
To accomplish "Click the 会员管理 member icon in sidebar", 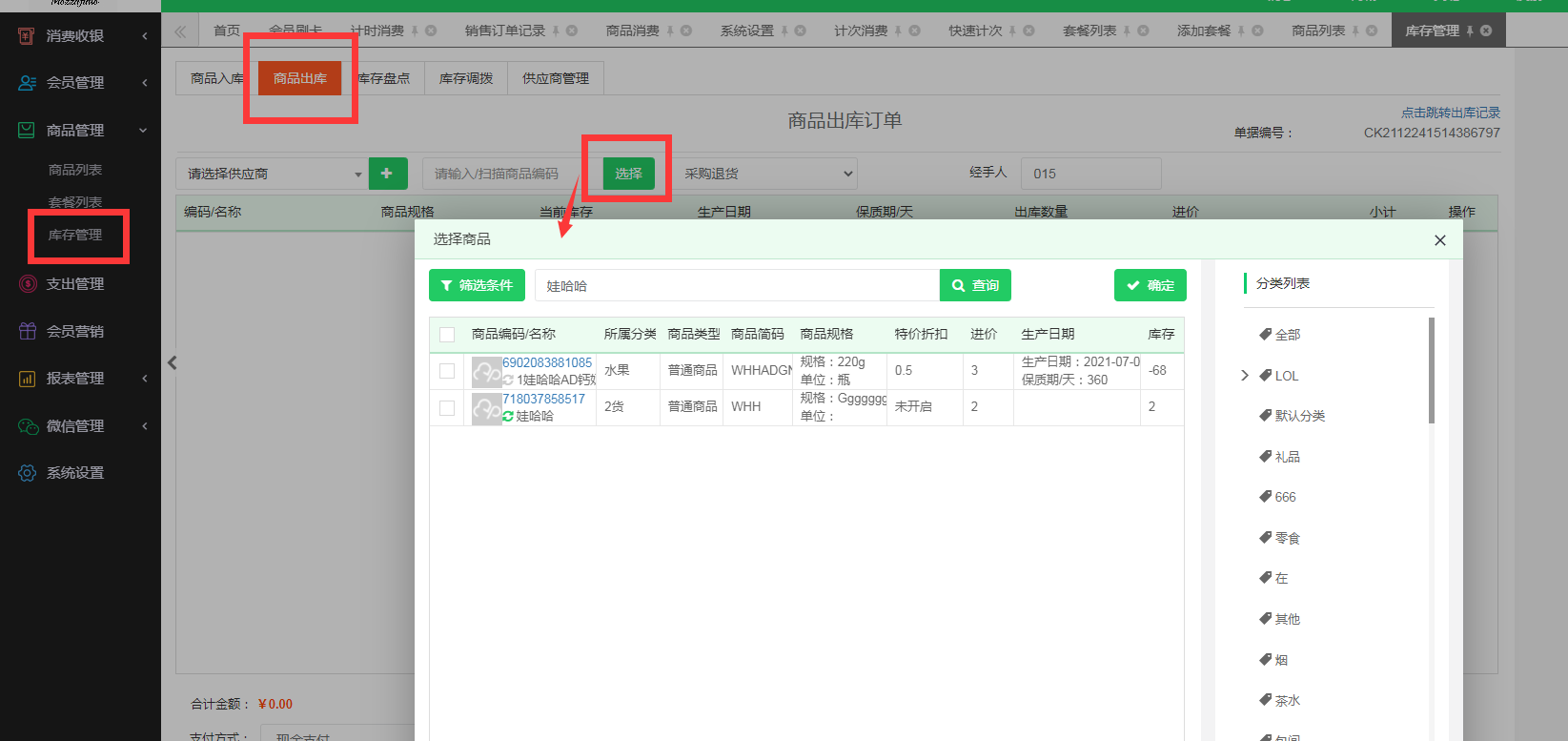I will [27, 83].
